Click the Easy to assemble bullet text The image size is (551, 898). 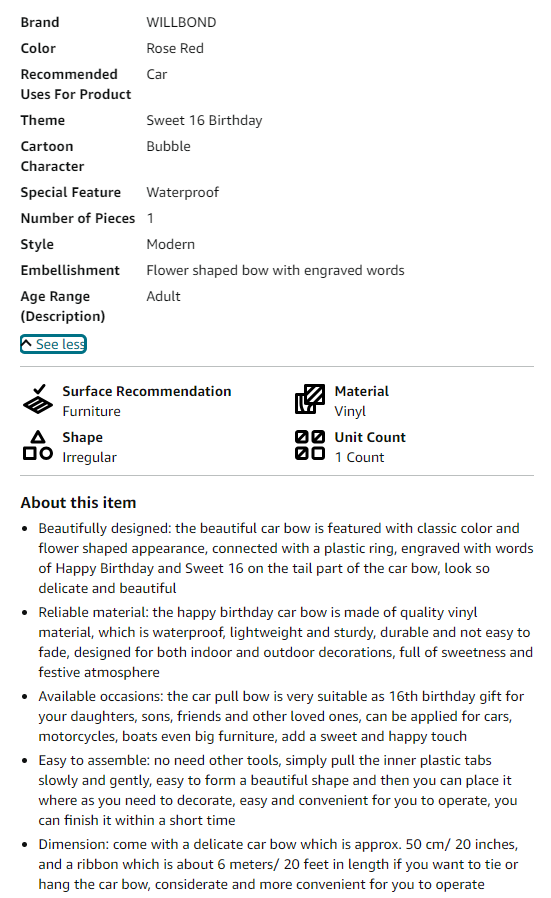(x=278, y=790)
